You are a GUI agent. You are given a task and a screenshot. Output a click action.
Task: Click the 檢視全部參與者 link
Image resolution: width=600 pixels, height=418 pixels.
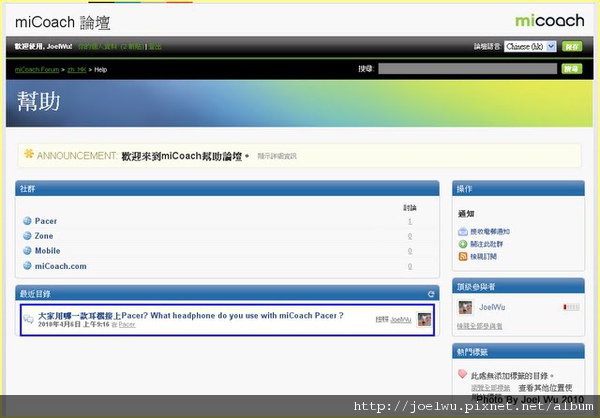[x=479, y=326]
